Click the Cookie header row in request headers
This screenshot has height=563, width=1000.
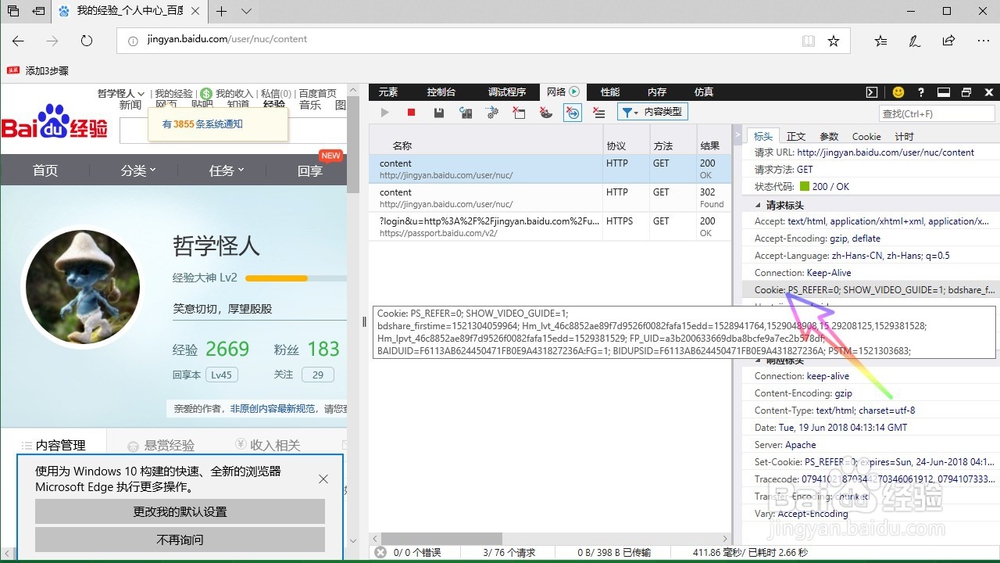872,289
